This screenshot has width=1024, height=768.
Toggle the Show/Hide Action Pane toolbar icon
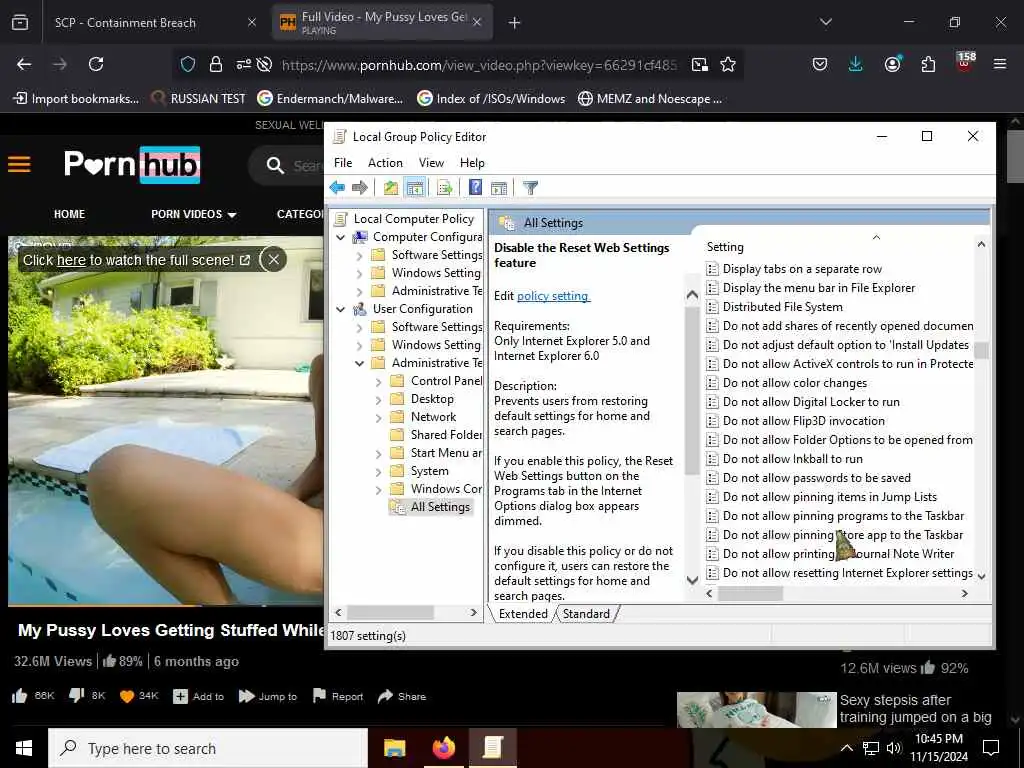499,188
